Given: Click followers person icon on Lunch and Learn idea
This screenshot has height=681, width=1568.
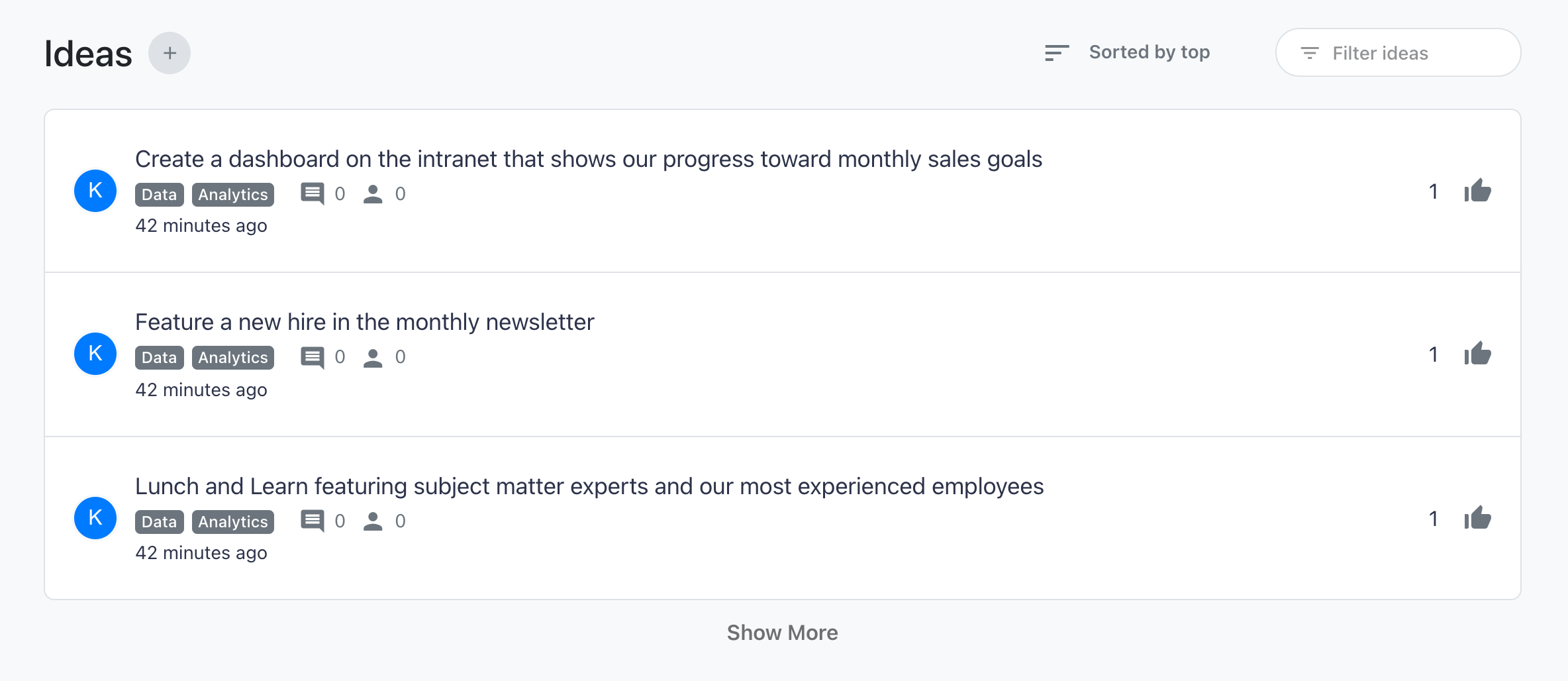Looking at the screenshot, I should (x=373, y=521).
